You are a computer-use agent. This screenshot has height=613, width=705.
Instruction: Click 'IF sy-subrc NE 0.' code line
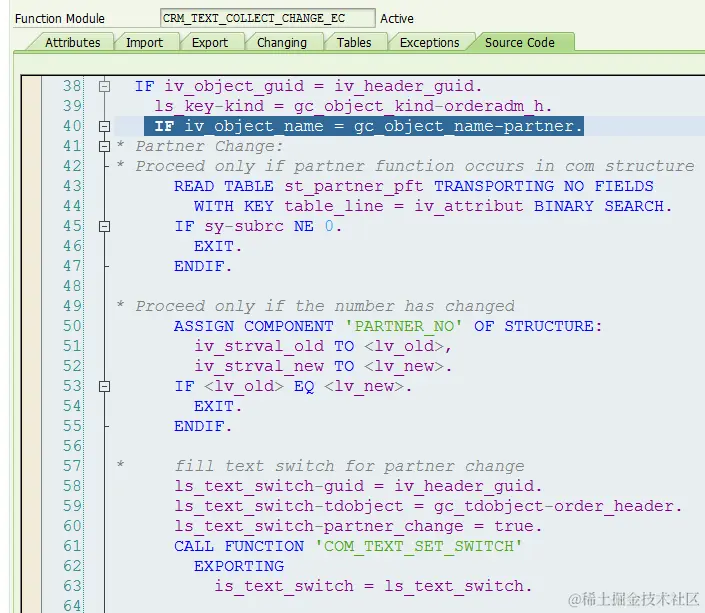(x=258, y=226)
